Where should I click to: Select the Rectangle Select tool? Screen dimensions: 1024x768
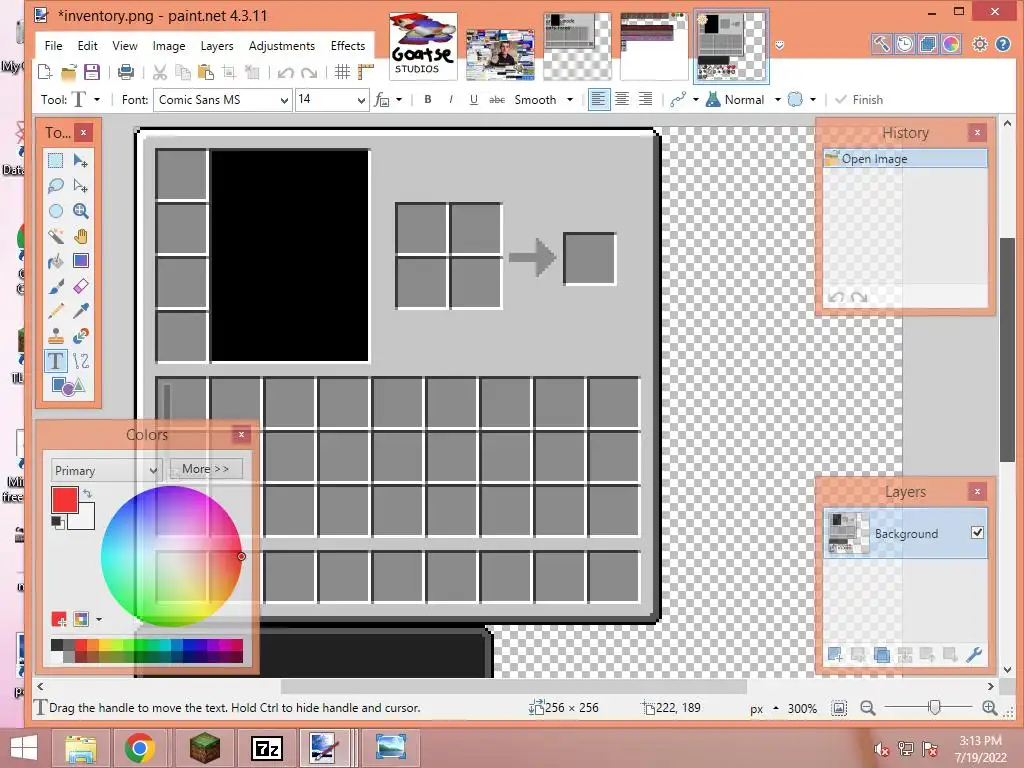tap(56, 161)
